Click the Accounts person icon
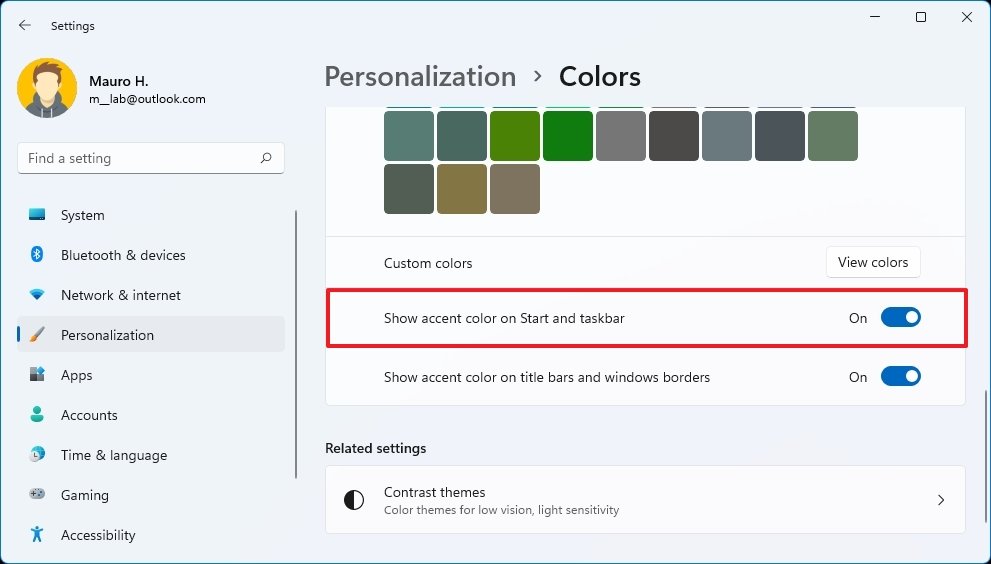This screenshot has width=991, height=564. (37, 414)
